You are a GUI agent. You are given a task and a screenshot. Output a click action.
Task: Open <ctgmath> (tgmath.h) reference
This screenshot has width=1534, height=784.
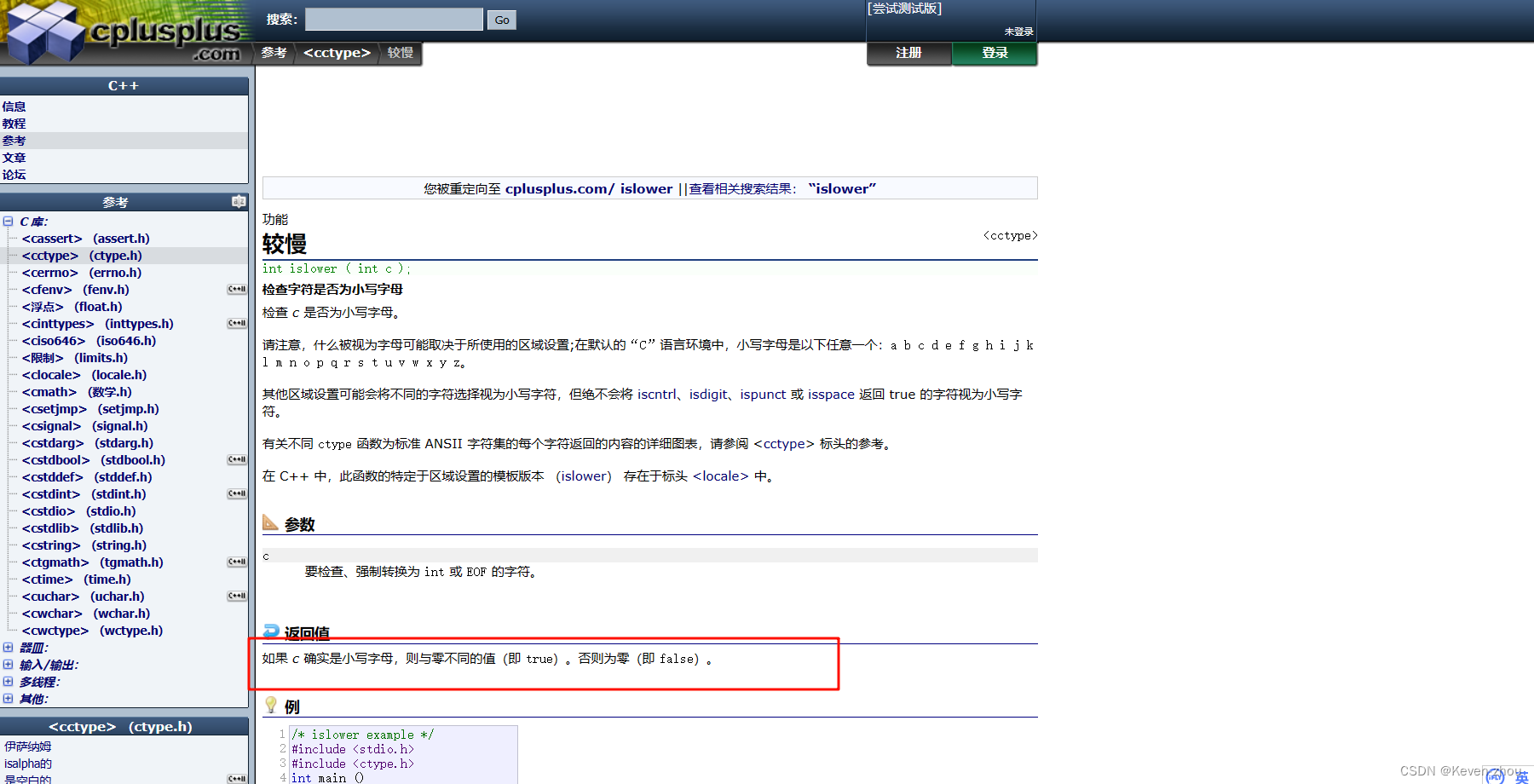(93, 562)
